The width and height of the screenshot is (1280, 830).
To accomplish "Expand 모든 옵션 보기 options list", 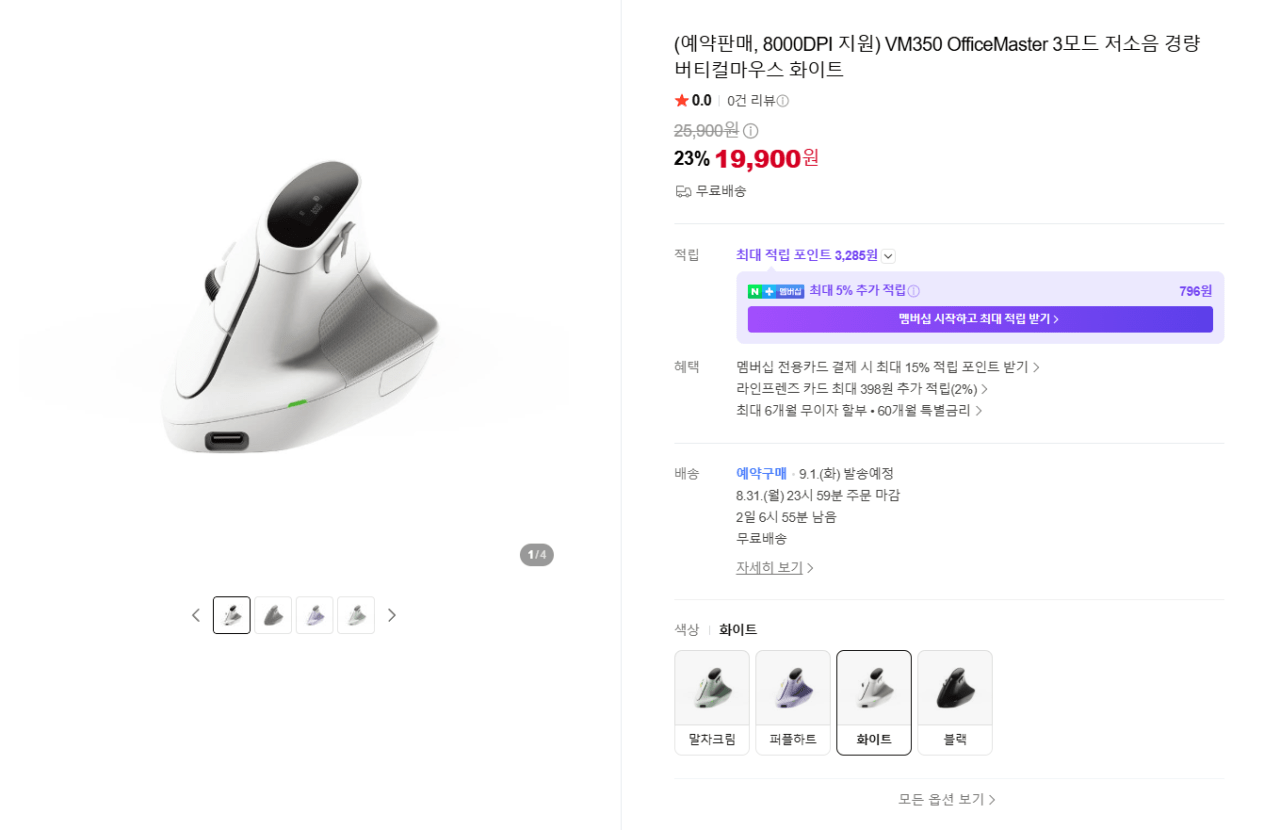I will [x=947, y=800].
